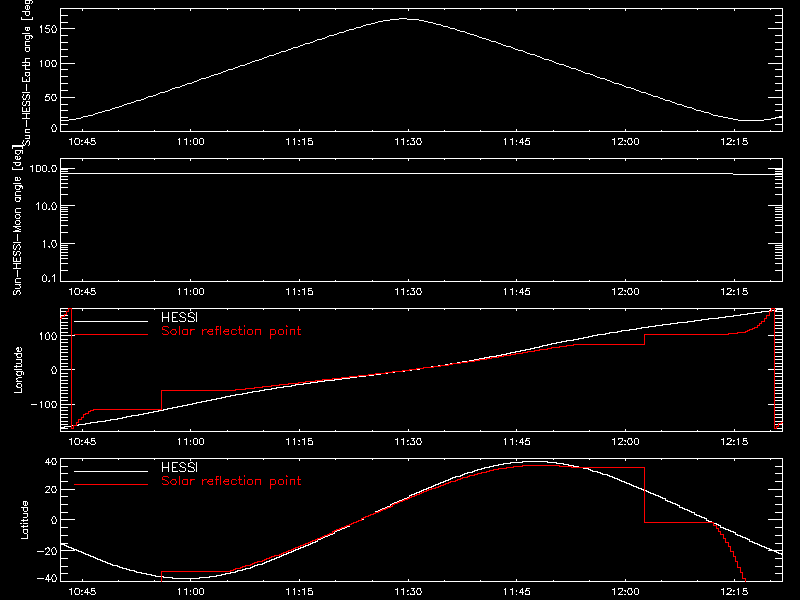Click red legend line sample in Longitude plot
This screenshot has height=600, width=800.
[111, 335]
